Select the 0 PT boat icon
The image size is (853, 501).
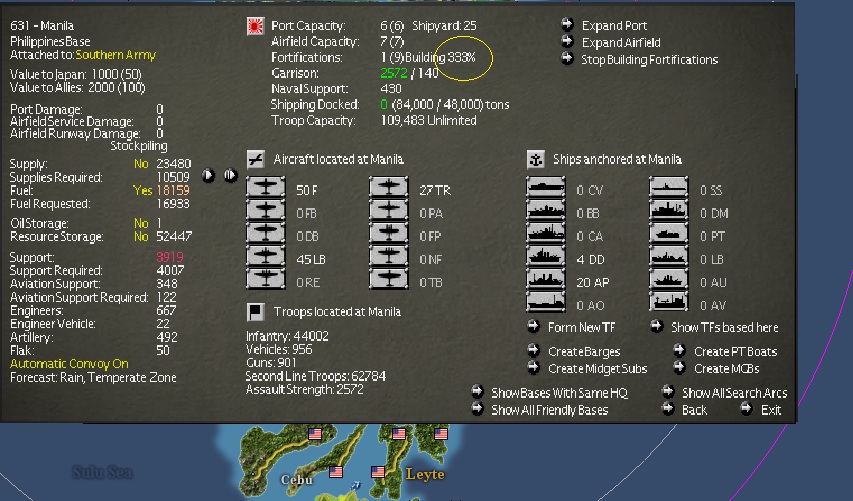pos(669,233)
